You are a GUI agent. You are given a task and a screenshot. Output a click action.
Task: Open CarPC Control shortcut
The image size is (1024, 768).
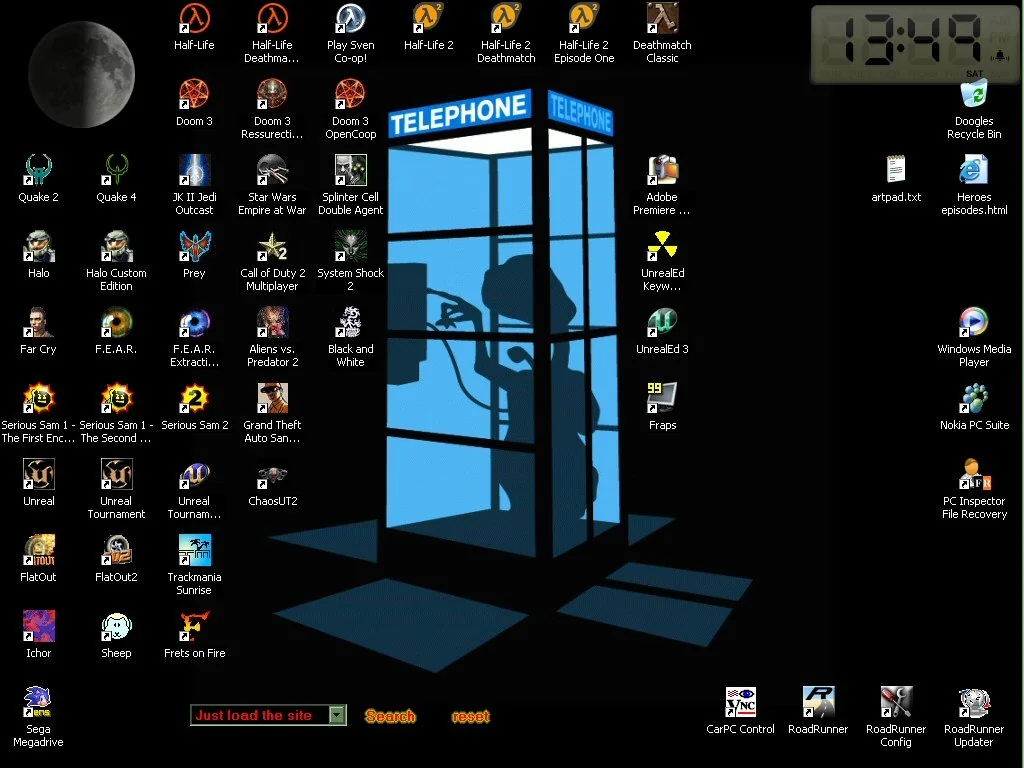pos(740,703)
